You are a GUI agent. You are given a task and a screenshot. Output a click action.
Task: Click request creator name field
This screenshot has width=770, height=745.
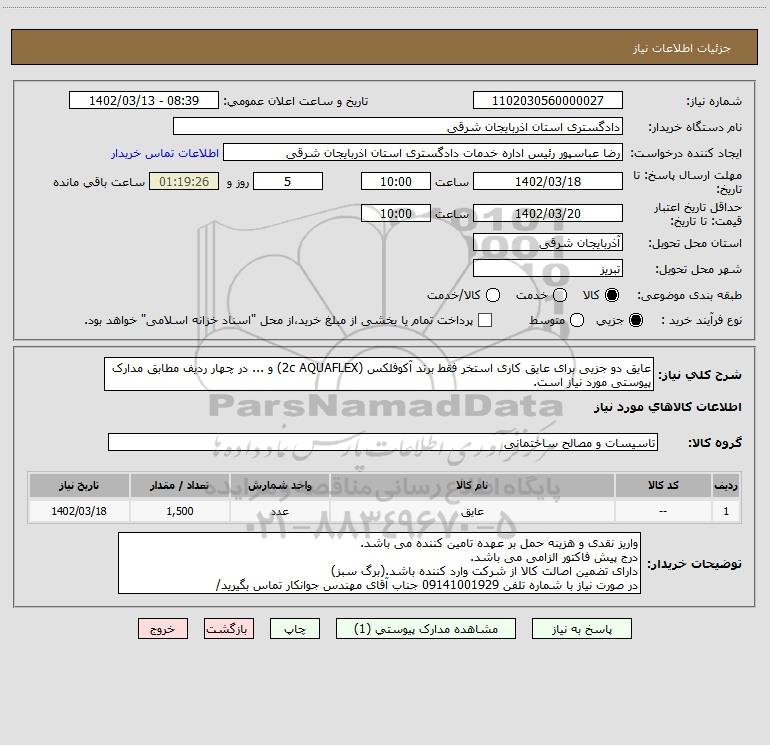pos(423,153)
